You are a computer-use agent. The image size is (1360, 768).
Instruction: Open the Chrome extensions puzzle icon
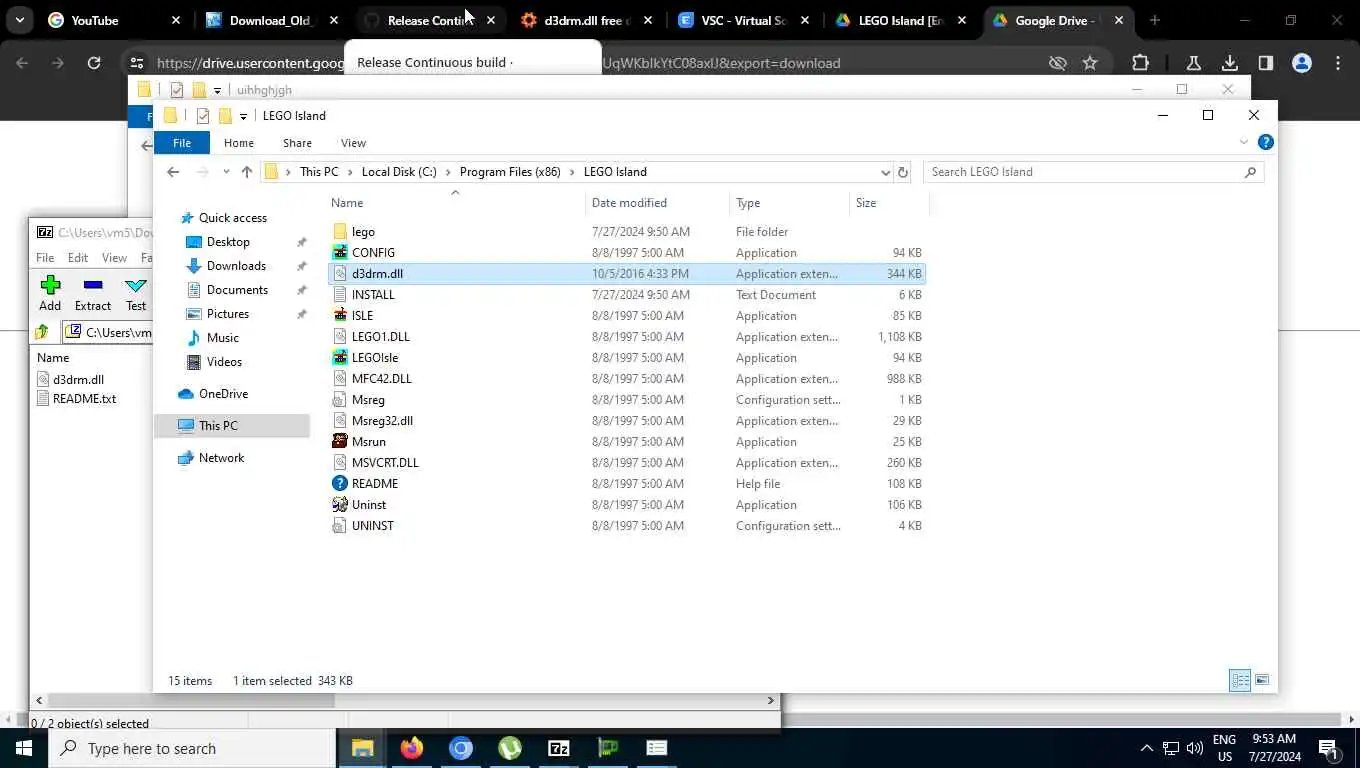[x=1140, y=63]
